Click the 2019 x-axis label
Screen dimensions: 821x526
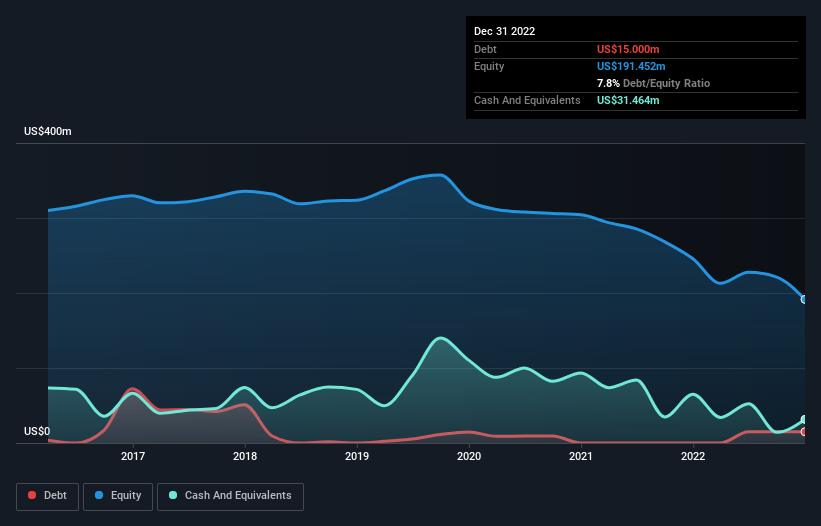click(x=357, y=456)
